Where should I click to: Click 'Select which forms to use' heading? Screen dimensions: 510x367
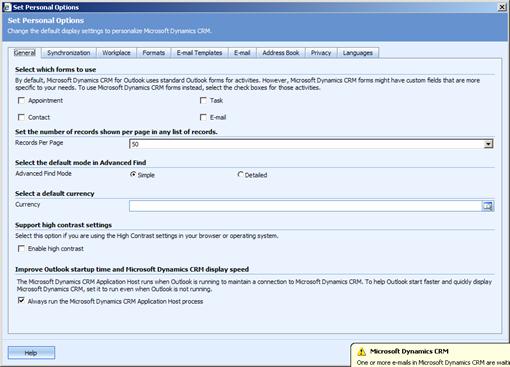point(56,69)
